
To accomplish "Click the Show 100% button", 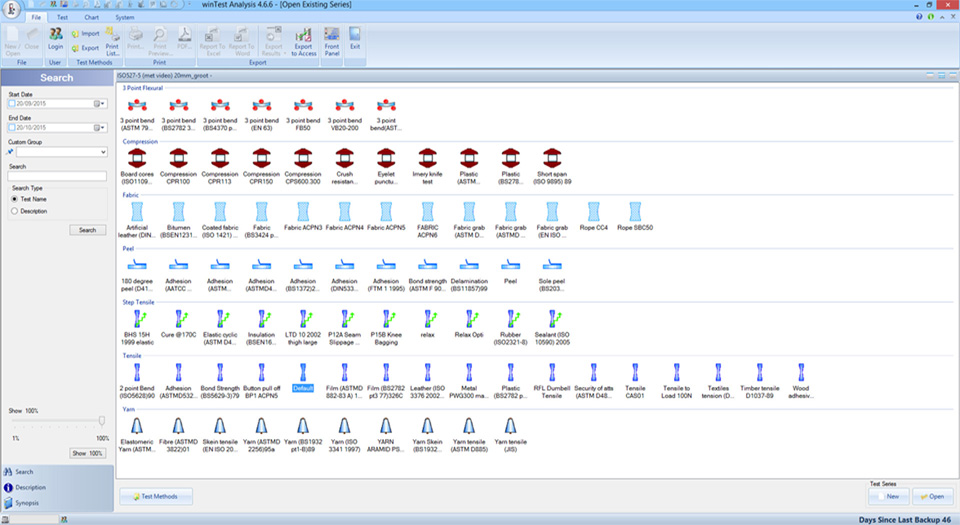I will point(88,453).
